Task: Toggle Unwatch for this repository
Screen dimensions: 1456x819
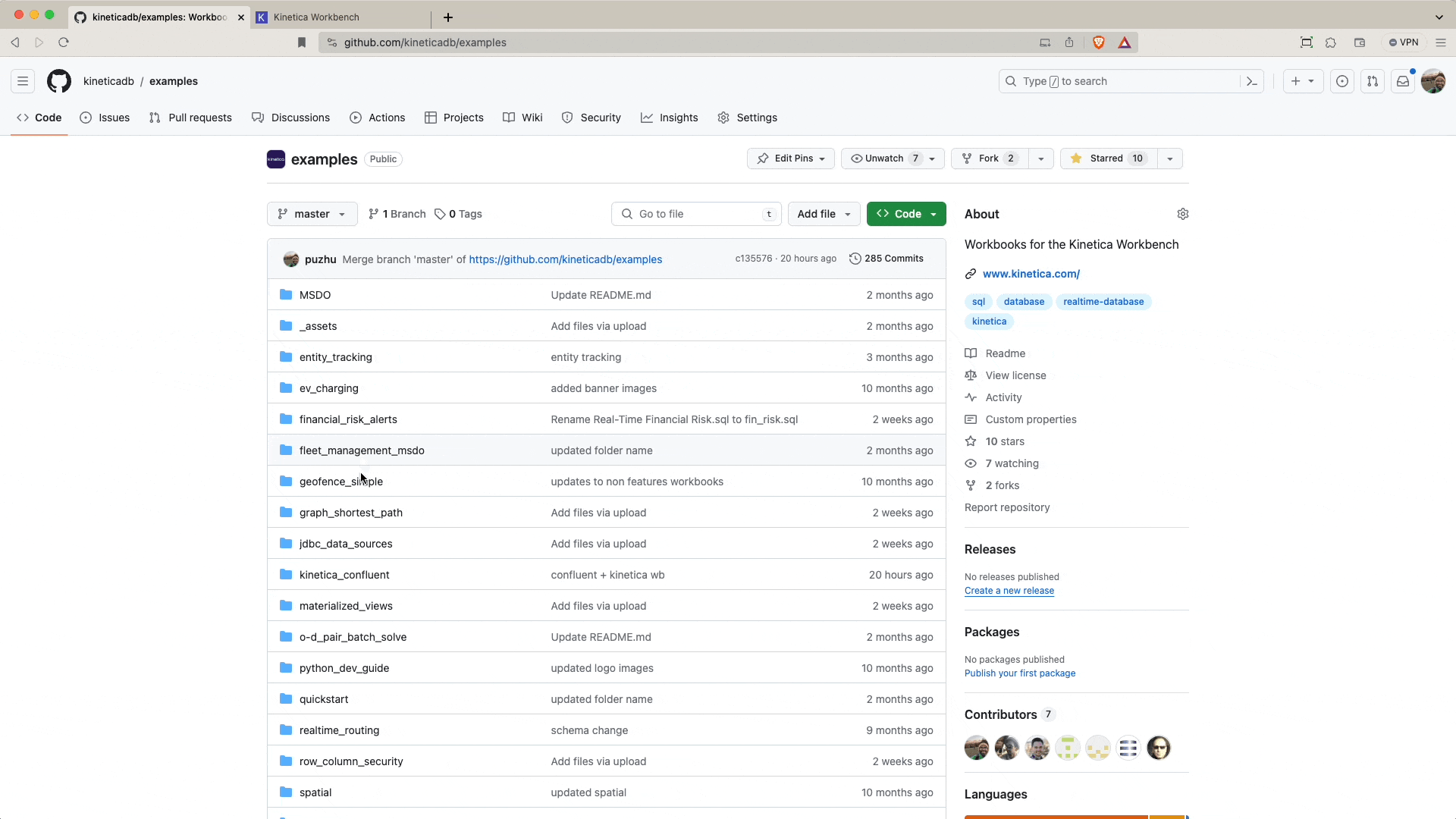Action: (883, 158)
